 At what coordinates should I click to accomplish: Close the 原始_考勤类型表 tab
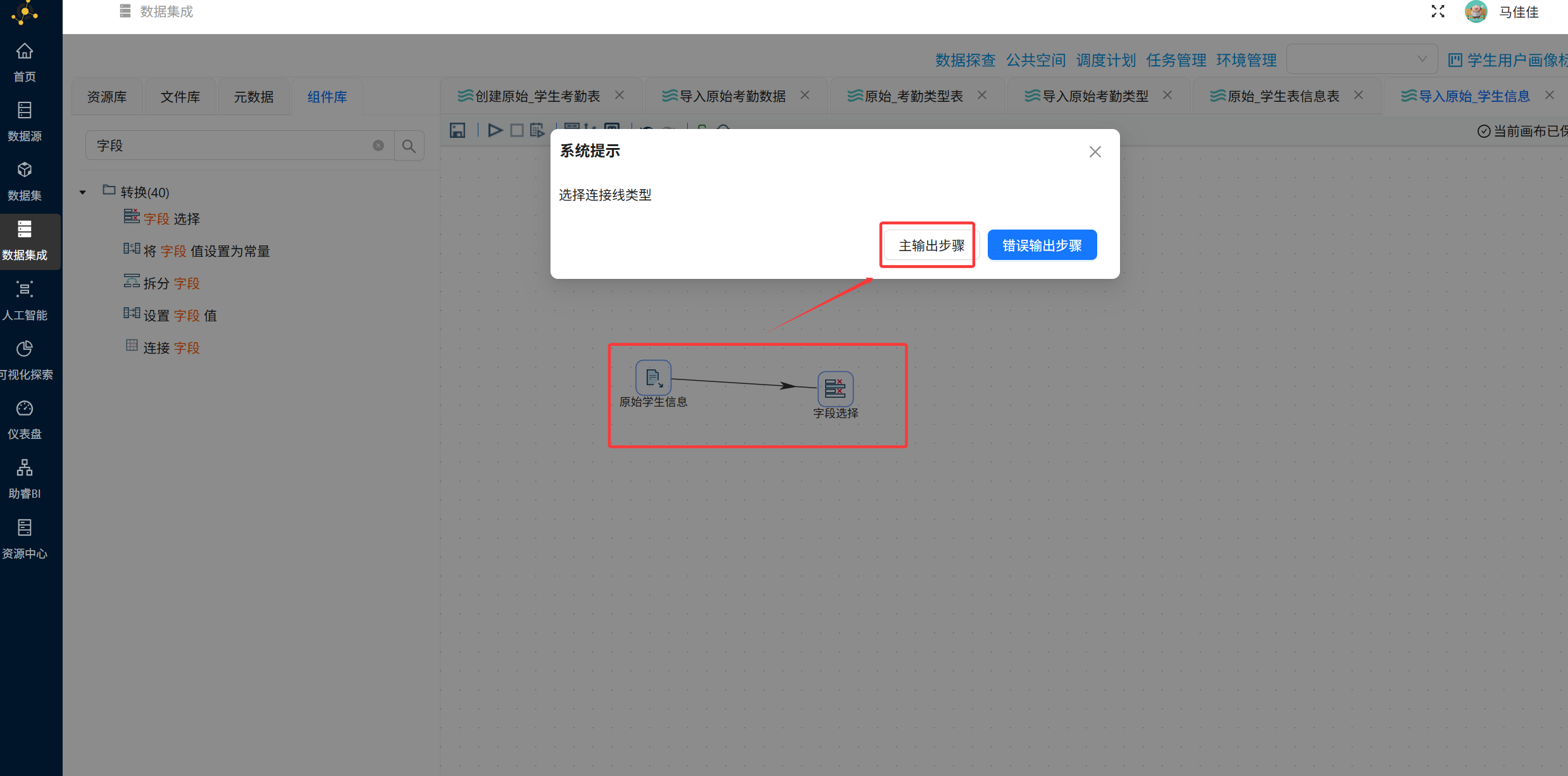pos(982,95)
